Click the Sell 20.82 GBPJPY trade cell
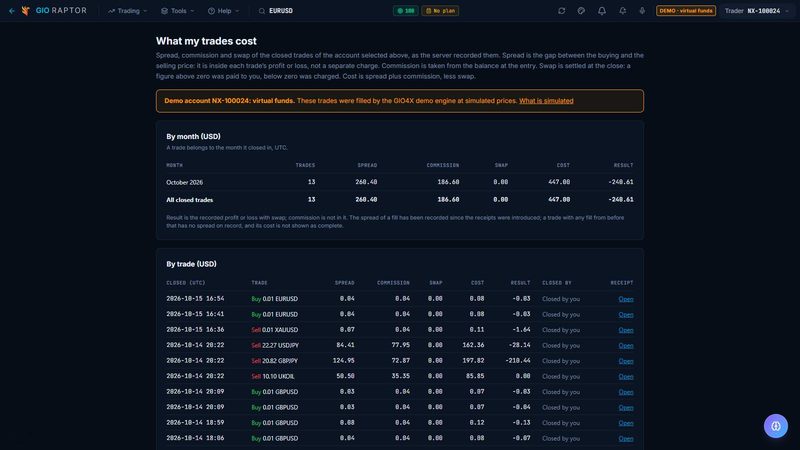The height and width of the screenshot is (450, 800). pos(274,361)
